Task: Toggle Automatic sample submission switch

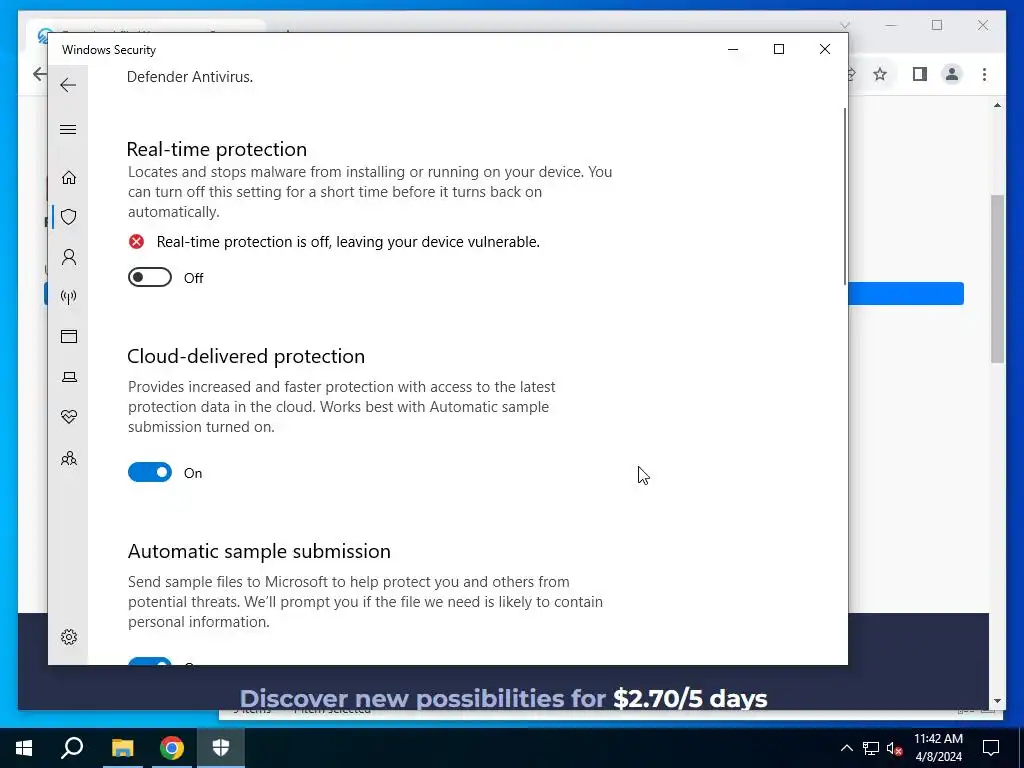Action: click(150, 661)
